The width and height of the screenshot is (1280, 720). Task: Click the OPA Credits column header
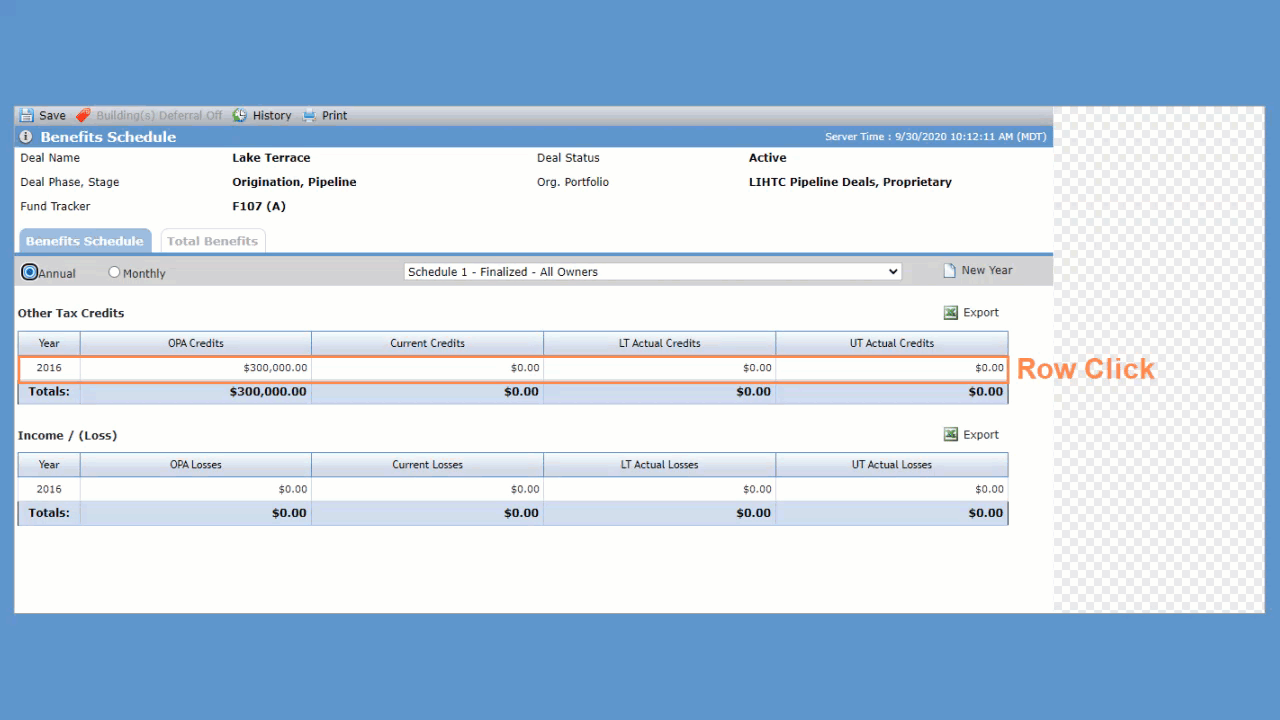pyautogui.click(x=196, y=343)
